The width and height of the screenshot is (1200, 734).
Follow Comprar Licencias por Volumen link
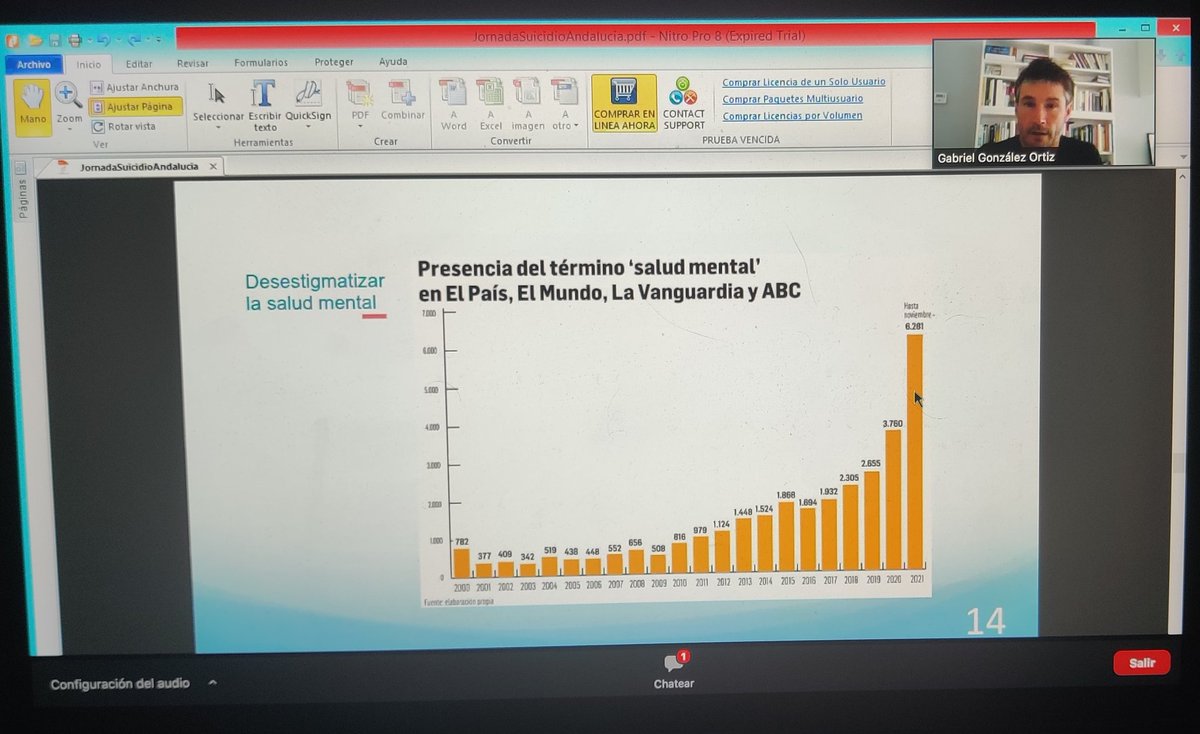tap(792, 116)
